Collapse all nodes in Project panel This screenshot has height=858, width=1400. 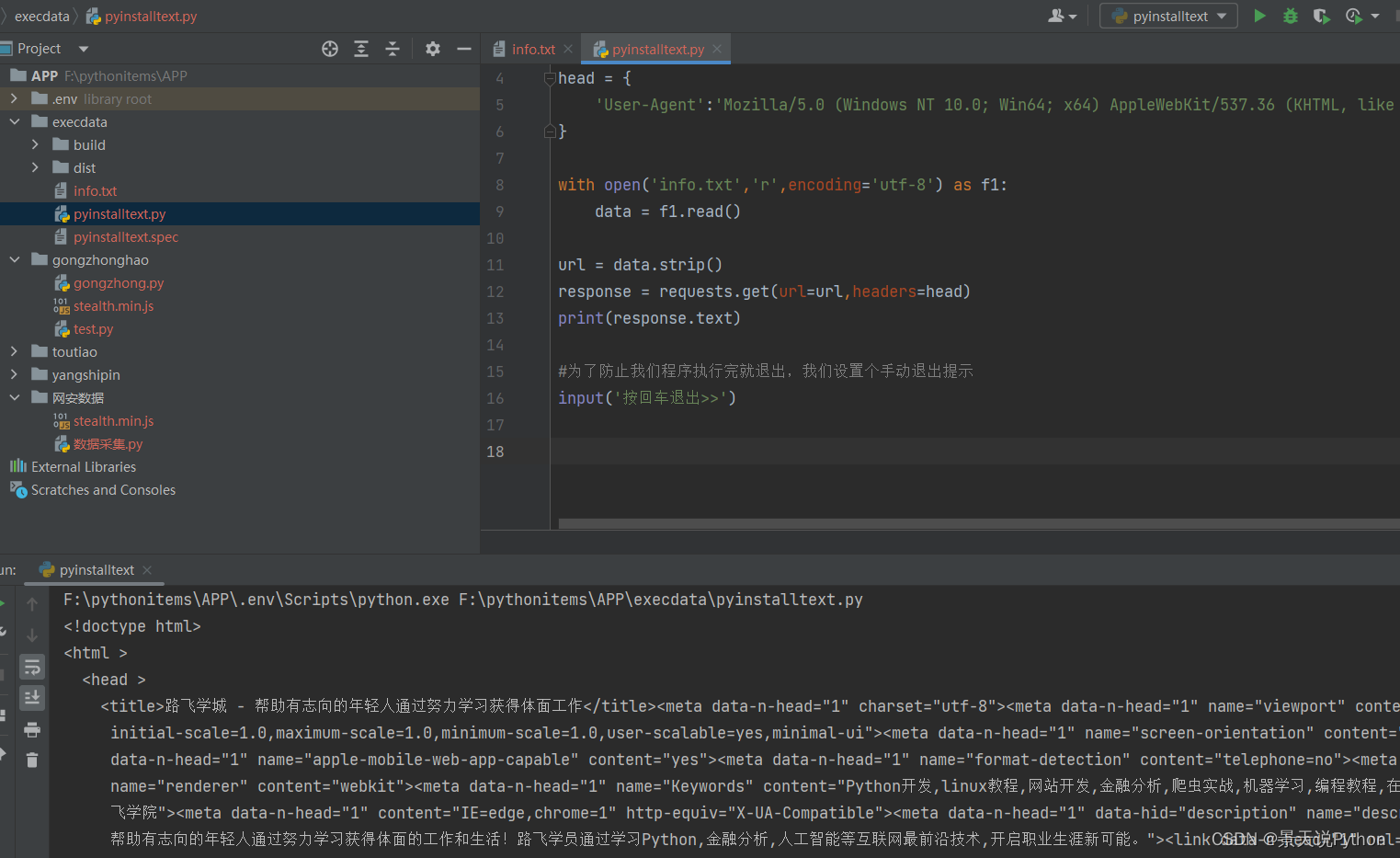pyautogui.click(x=393, y=49)
